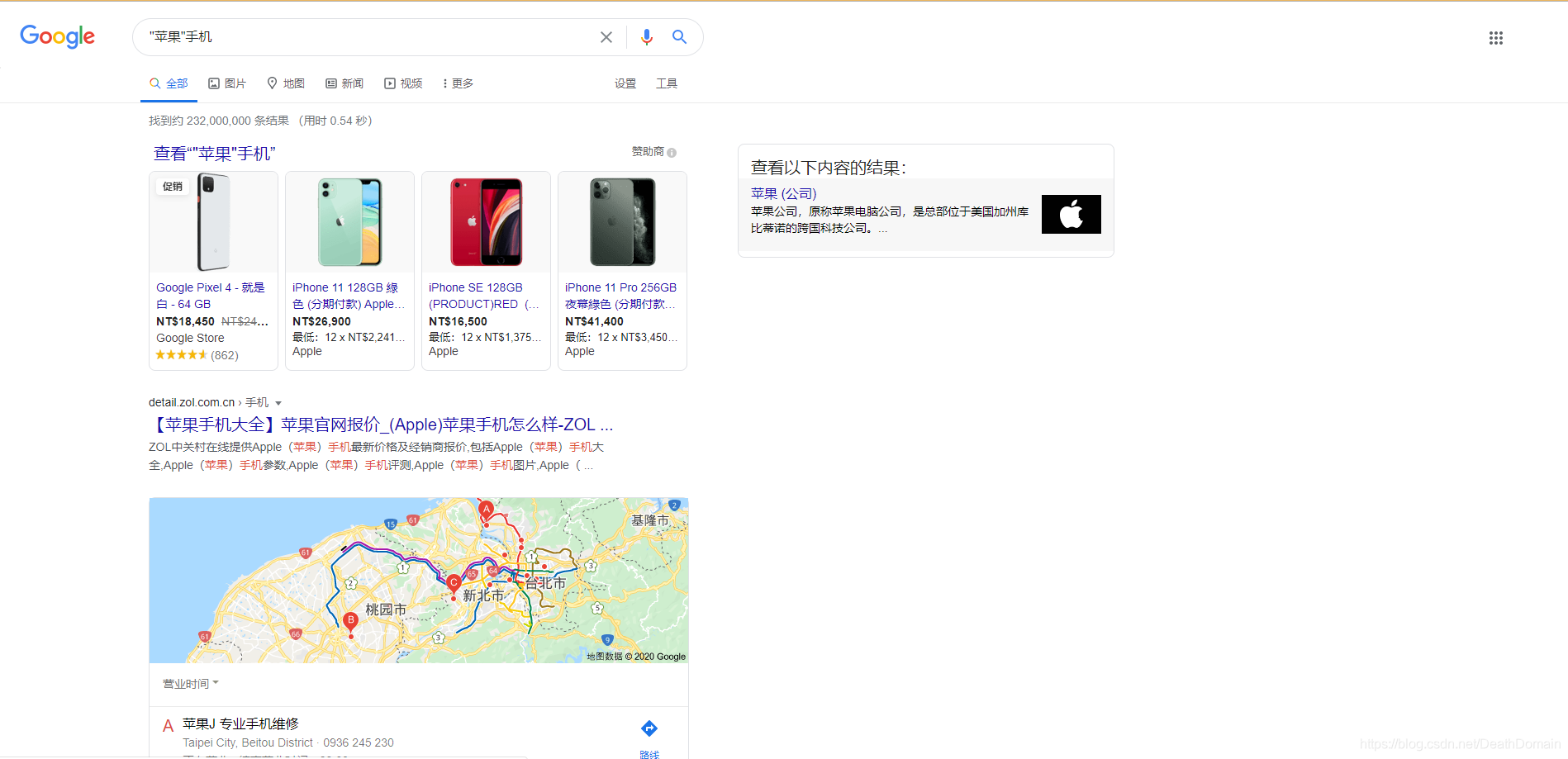This screenshot has width=1568, height=759.
Task: Click the sponsored info icon
Action: tap(672, 153)
